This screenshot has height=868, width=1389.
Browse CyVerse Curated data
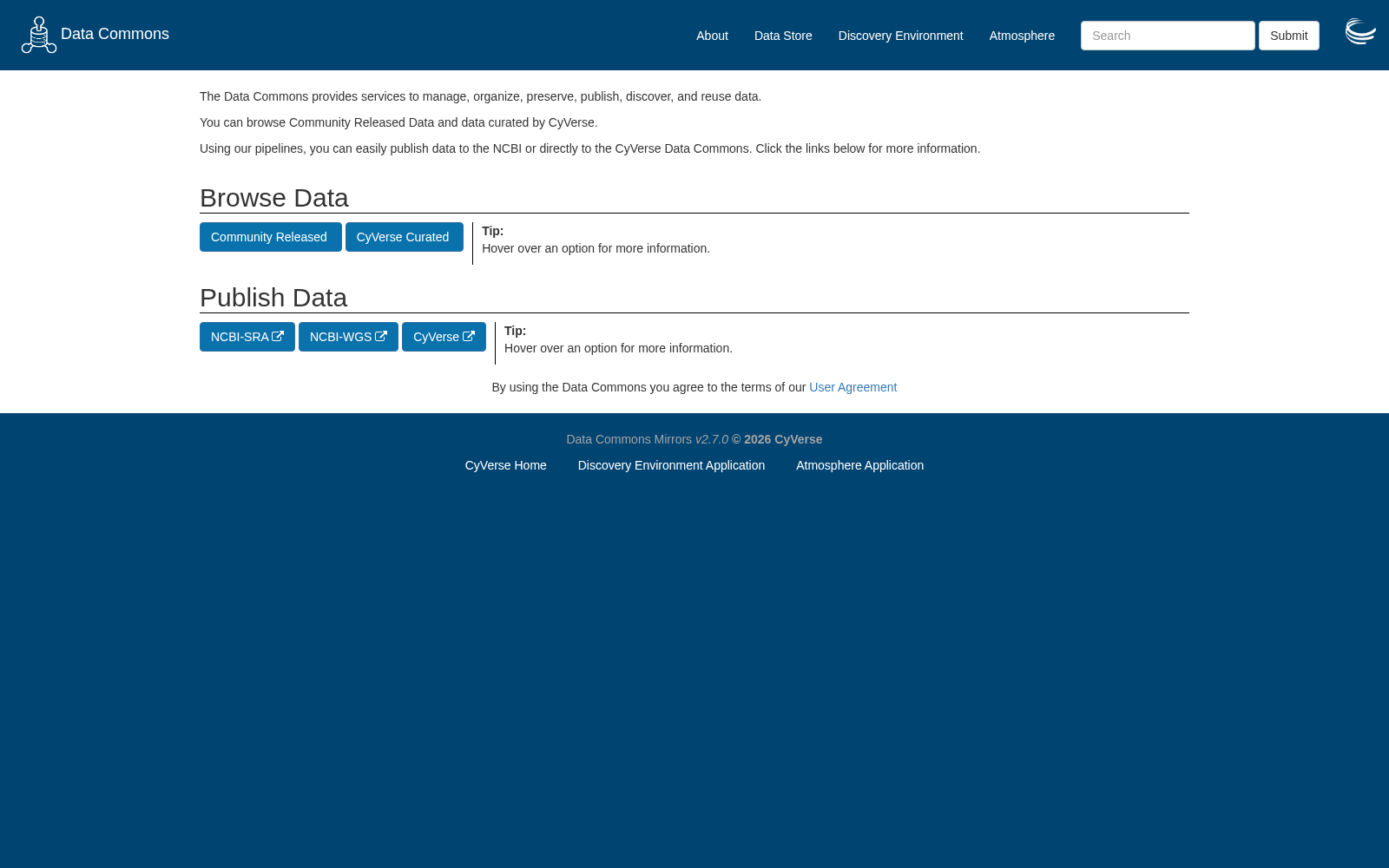405,237
